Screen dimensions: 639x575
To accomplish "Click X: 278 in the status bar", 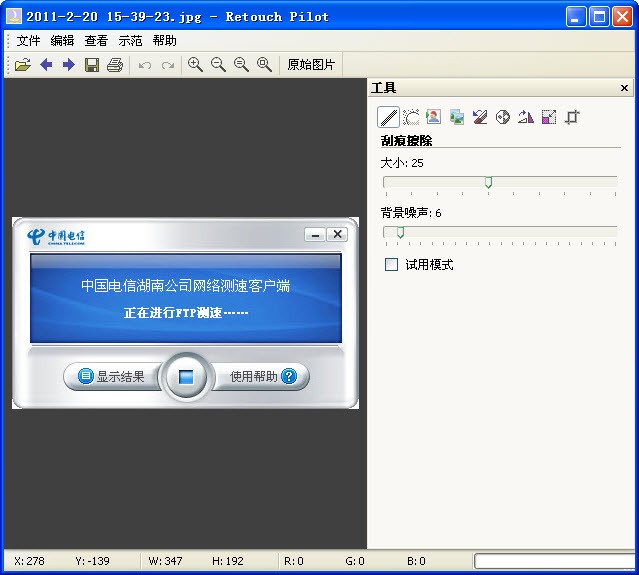I will [29, 561].
